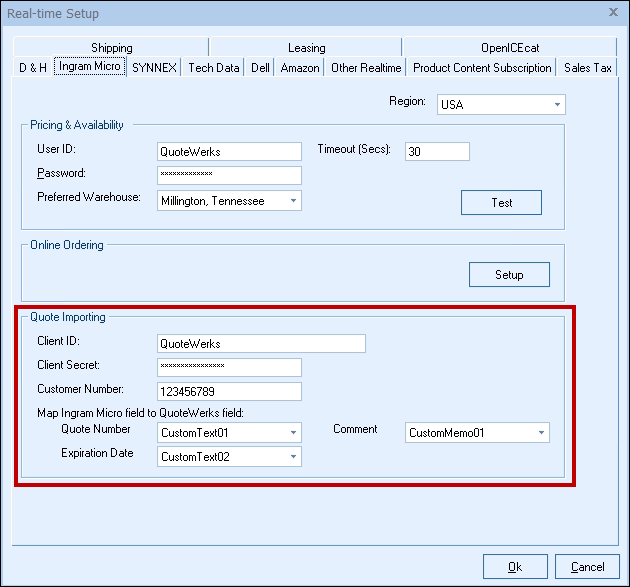Image resolution: width=630 pixels, height=587 pixels.
Task: Select the Amazon tab
Action: coord(300,67)
